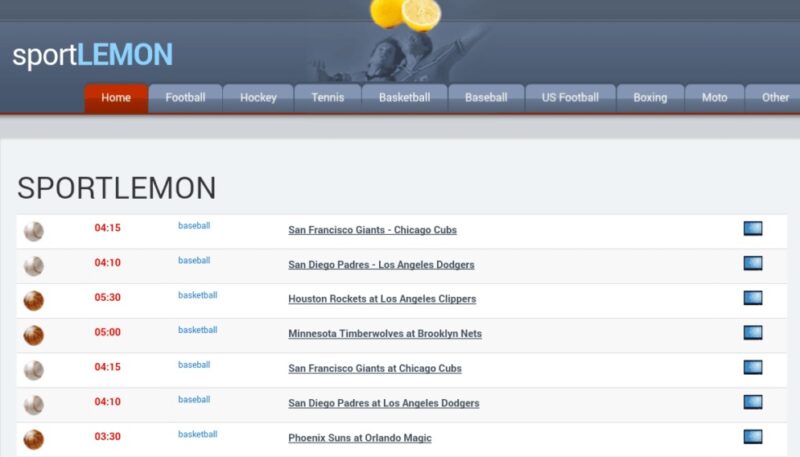This screenshot has height=457, width=800.
Task: Open San Francisco Giants - Chicago Cubs link
Action: click(372, 230)
